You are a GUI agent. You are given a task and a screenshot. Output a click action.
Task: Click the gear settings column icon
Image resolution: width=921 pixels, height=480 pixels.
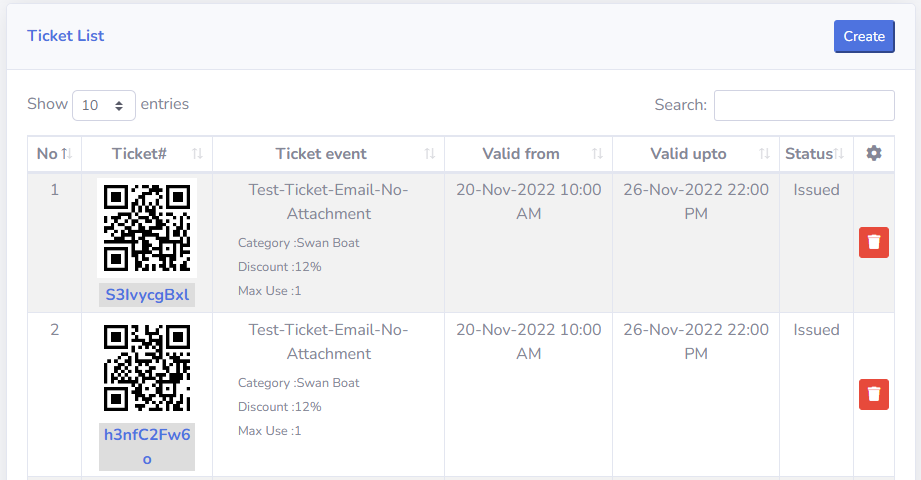pyautogui.click(x=874, y=153)
